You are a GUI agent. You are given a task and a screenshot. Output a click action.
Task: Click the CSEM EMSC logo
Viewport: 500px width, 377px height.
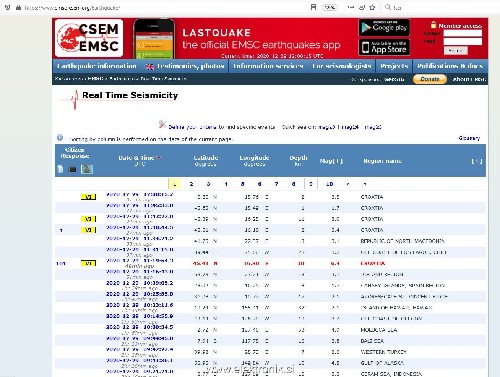tap(89, 38)
